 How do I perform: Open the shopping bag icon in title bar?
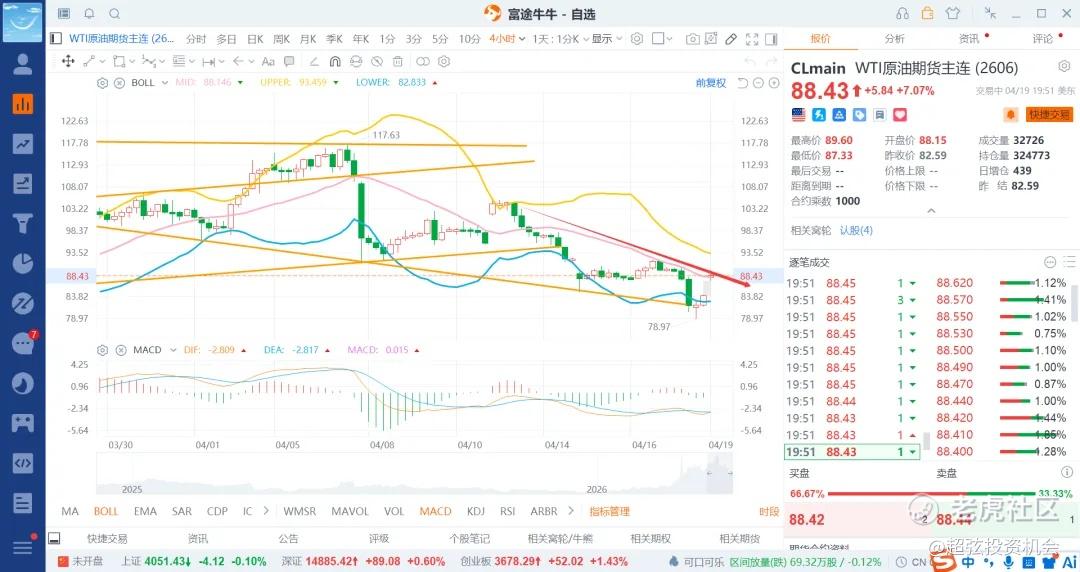click(928, 13)
